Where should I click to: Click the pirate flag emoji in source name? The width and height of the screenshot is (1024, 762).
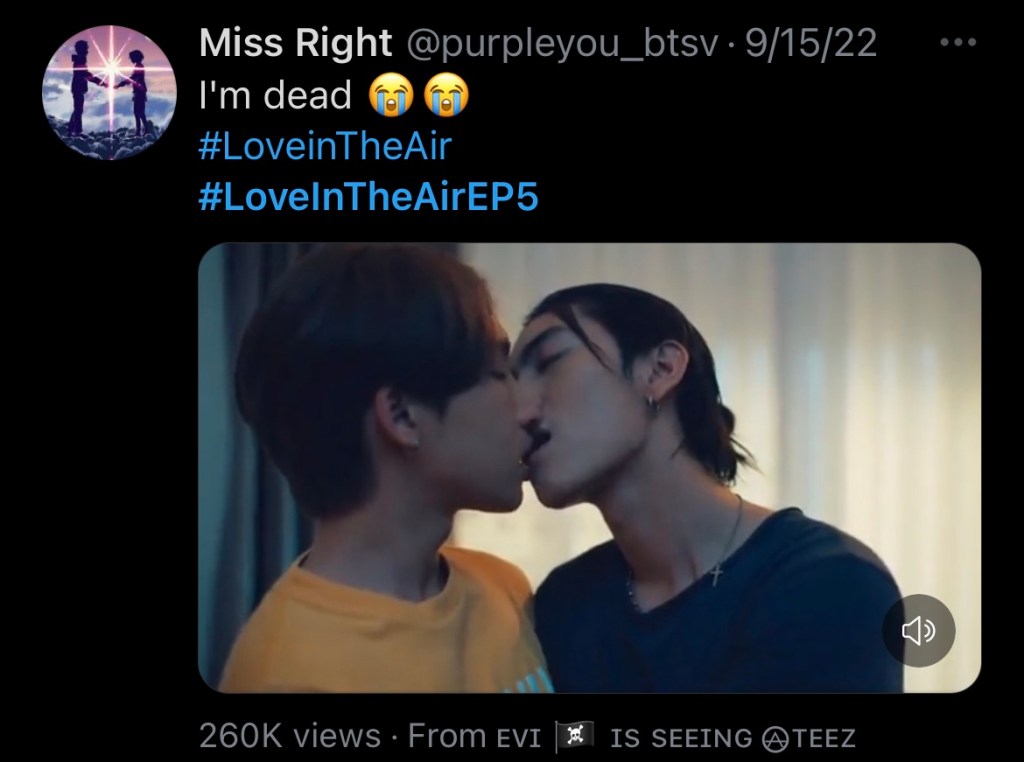(575, 737)
